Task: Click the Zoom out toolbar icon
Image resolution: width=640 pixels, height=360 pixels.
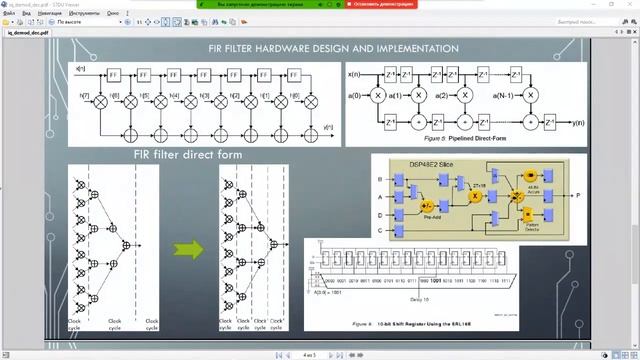Action: point(51,22)
